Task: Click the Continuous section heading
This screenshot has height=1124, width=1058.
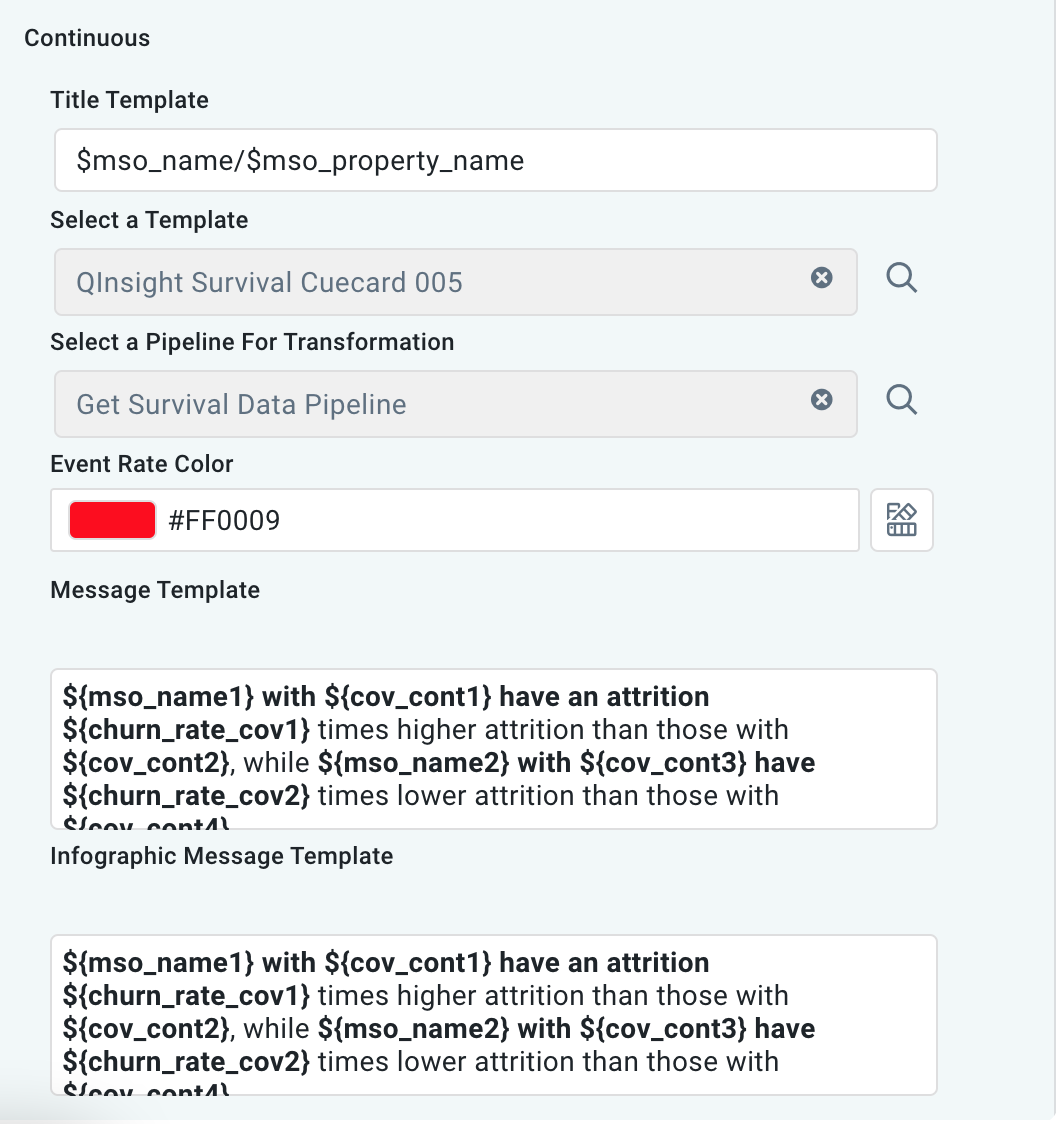Action: coord(87,38)
